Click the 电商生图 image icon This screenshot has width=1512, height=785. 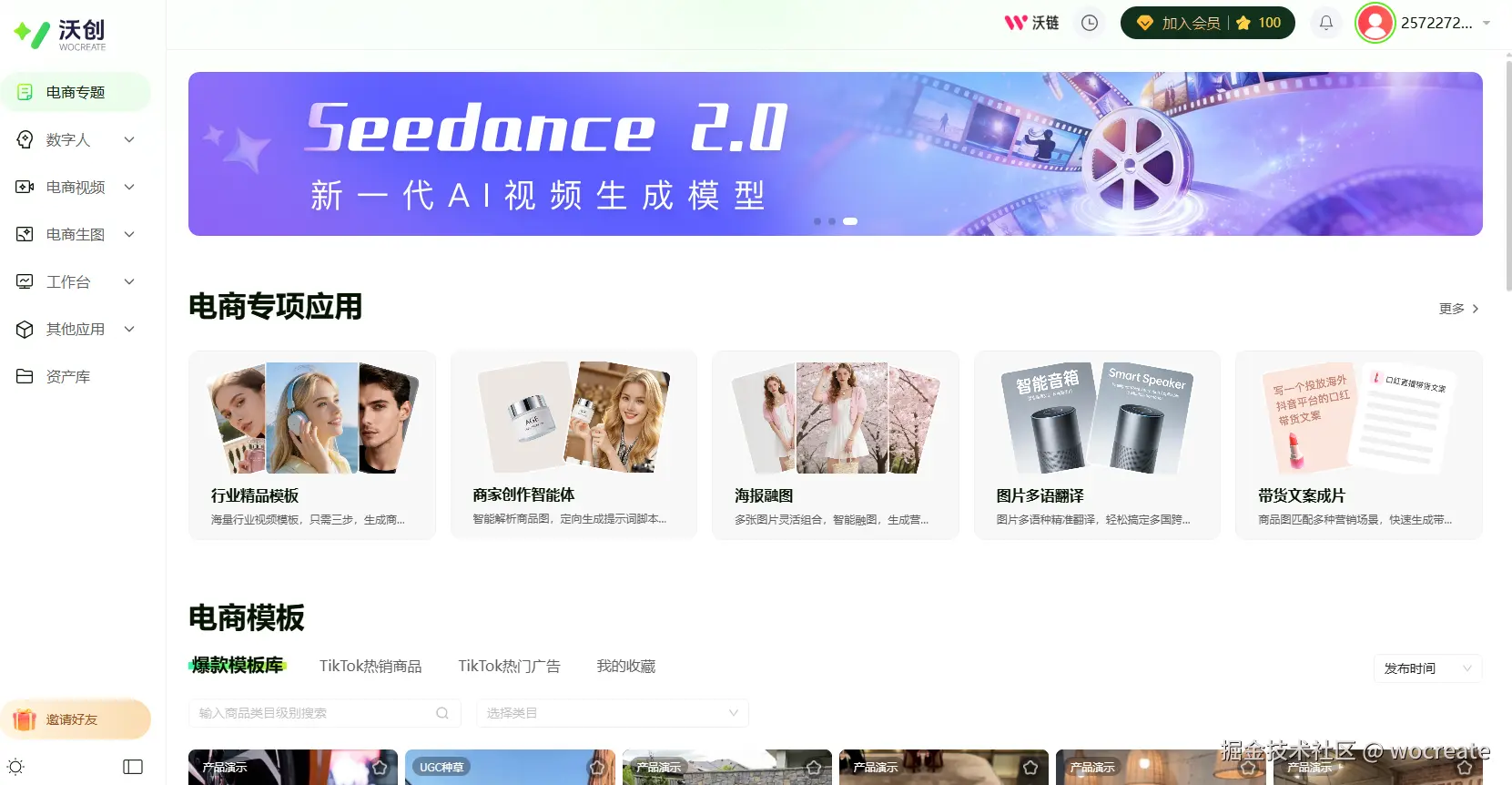coord(25,234)
